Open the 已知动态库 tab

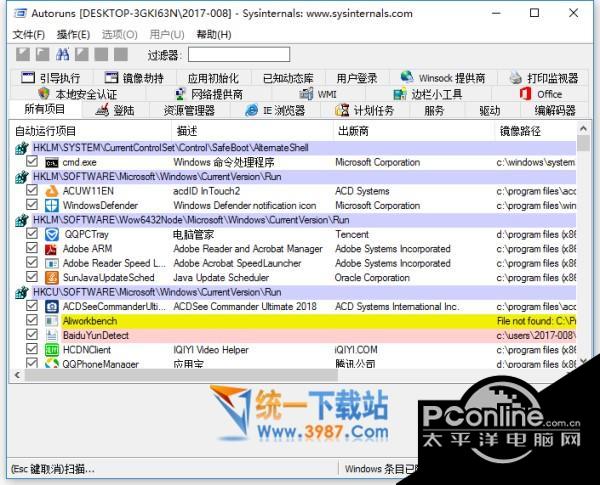288,78
